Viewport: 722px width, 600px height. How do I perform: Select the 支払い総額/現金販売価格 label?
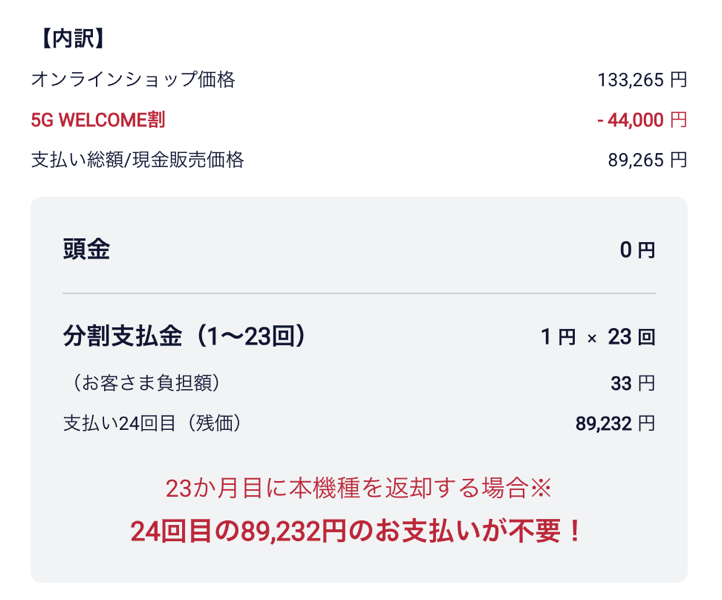coord(138,160)
